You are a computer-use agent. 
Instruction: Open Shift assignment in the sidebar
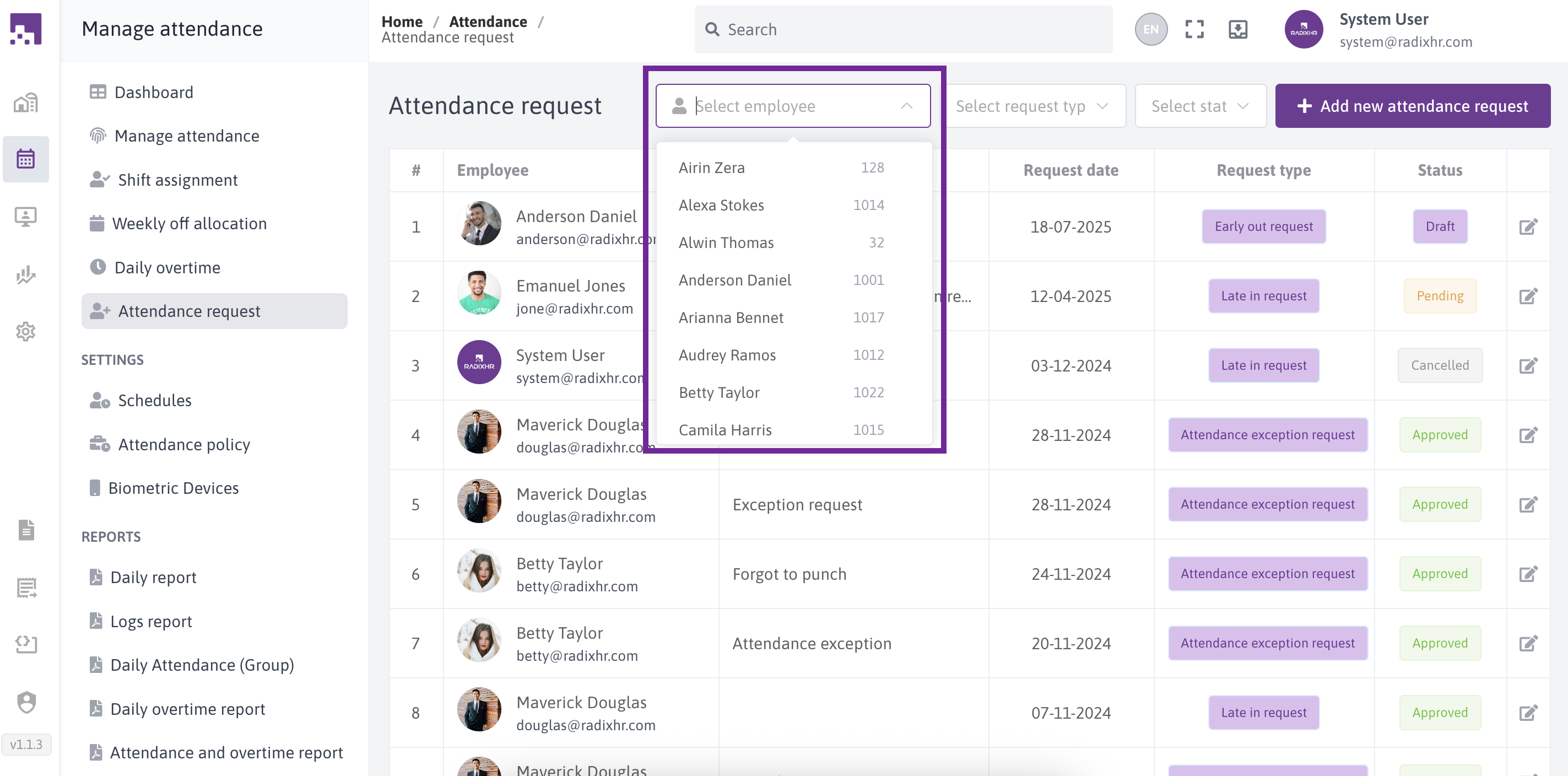177,180
